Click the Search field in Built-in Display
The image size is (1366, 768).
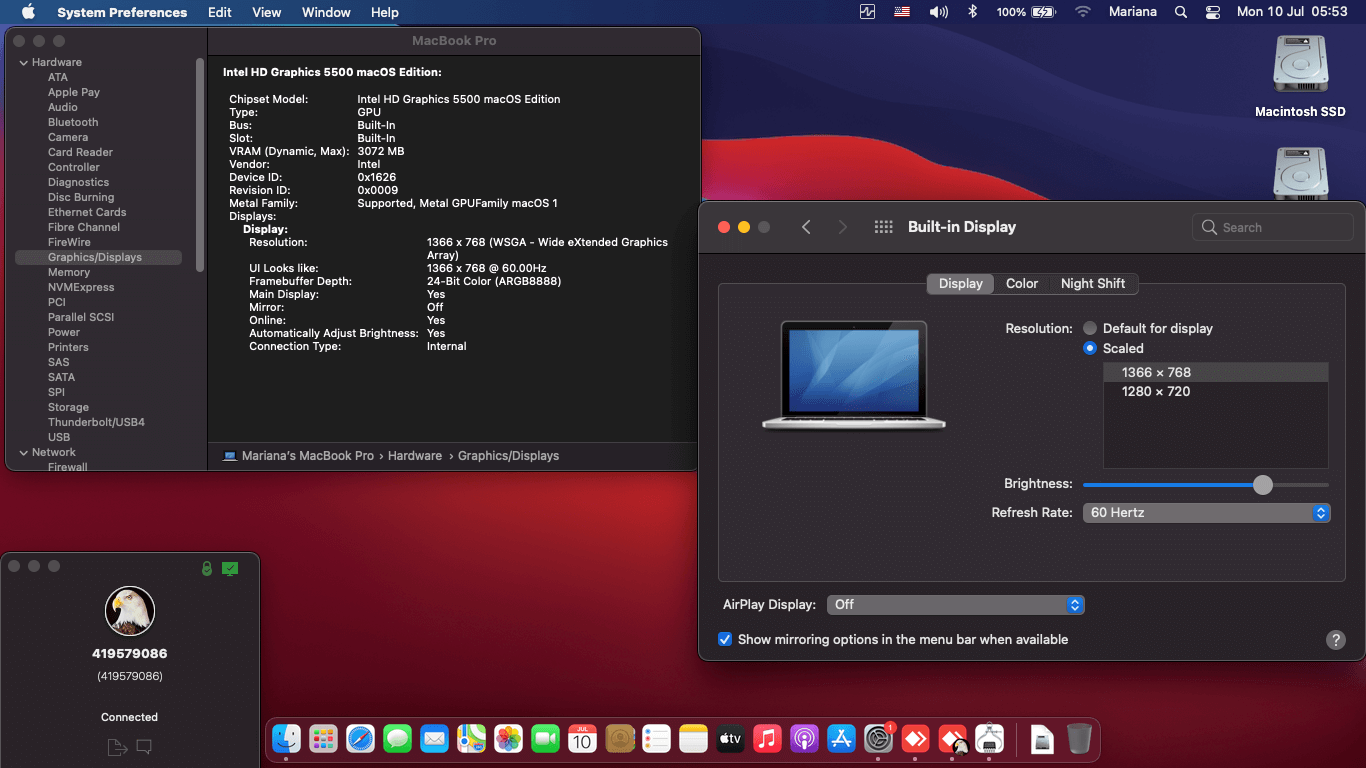[x=1273, y=227]
